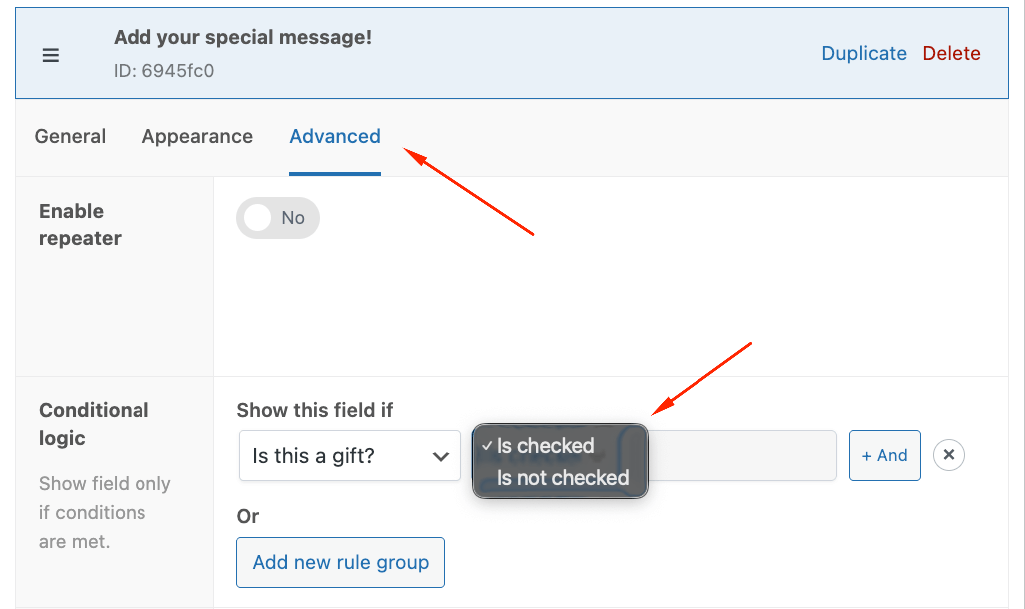1025x609 pixels.
Task: Add a new rule group
Action: pyautogui.click(x=340, y=562)
